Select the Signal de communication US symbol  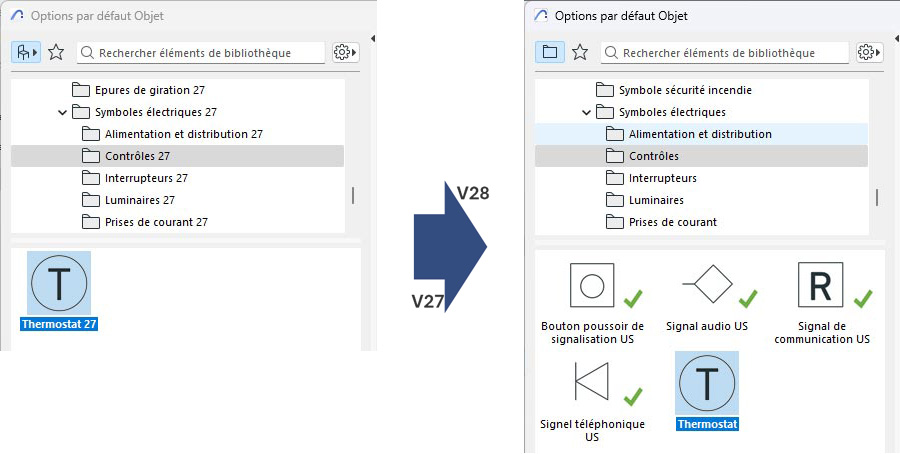[x=821, y=285]
